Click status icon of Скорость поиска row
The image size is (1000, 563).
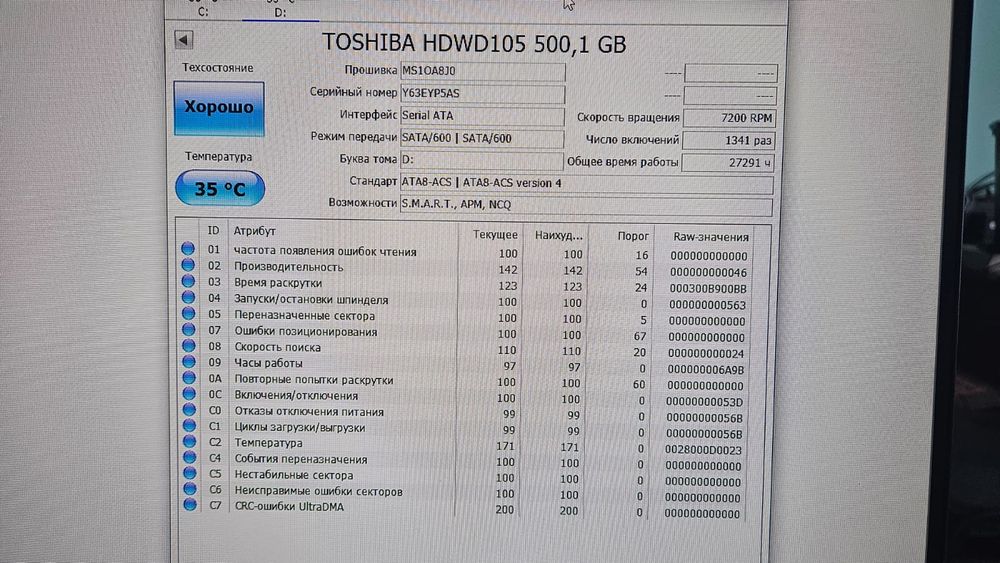click(189, 345)
